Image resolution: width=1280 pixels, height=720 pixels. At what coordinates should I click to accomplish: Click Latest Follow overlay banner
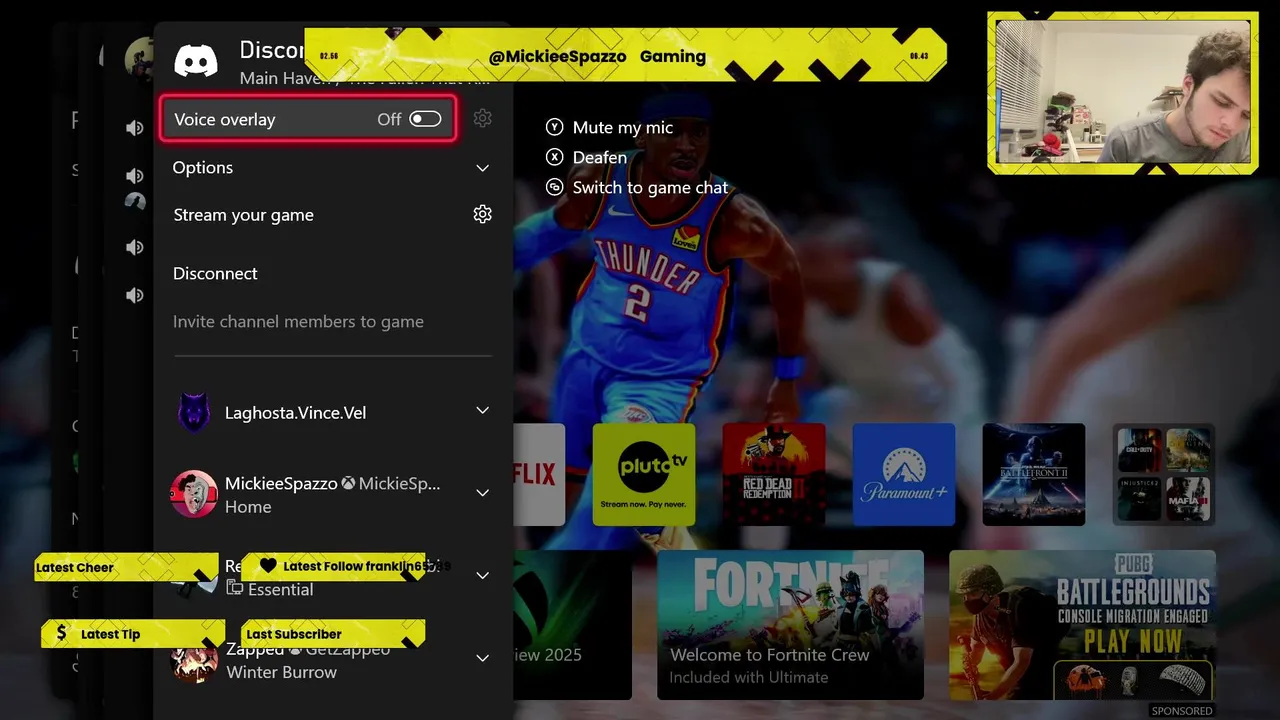click(x=335, y=566)
